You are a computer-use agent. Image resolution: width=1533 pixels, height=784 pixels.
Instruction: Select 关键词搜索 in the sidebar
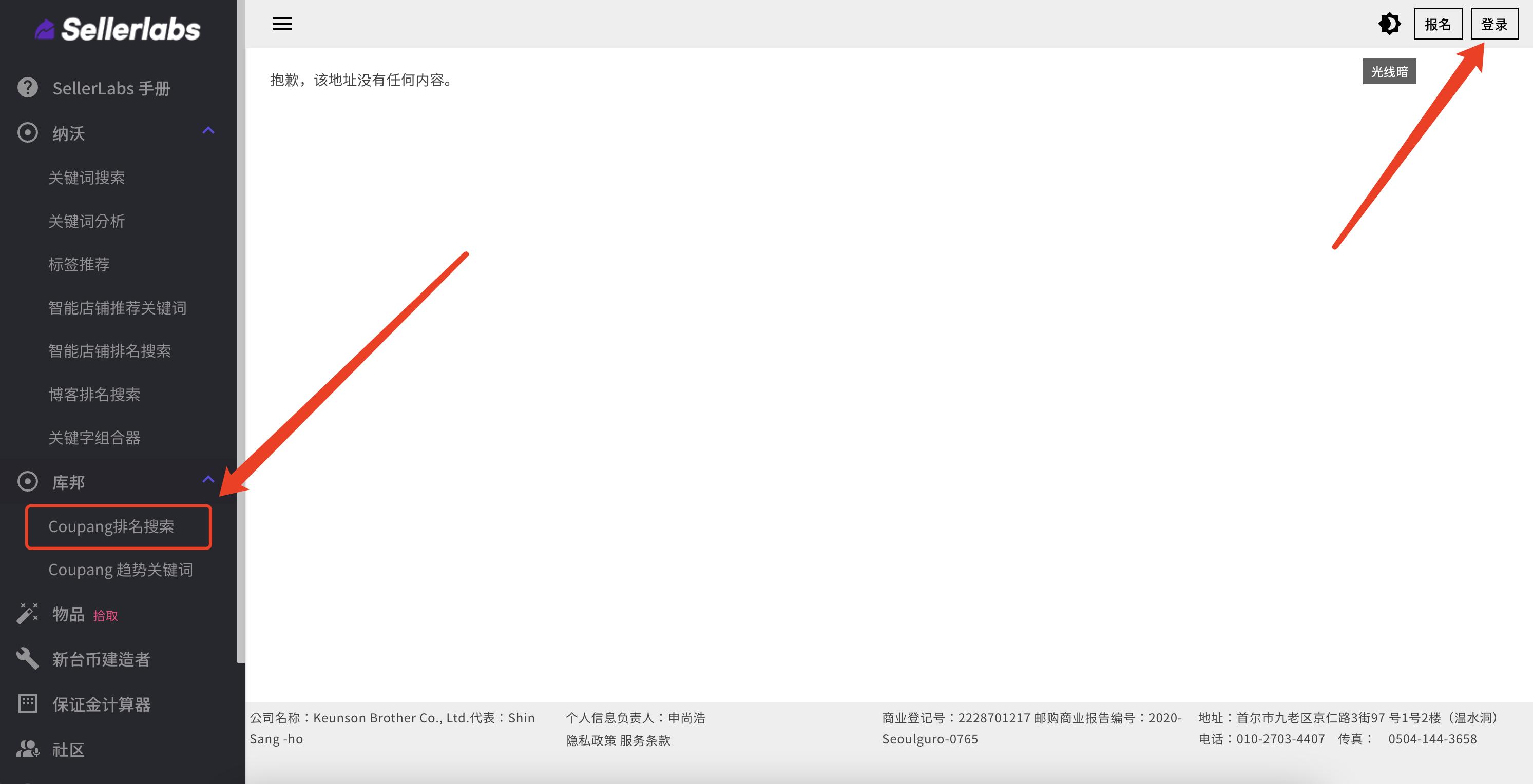coord(86,177)
